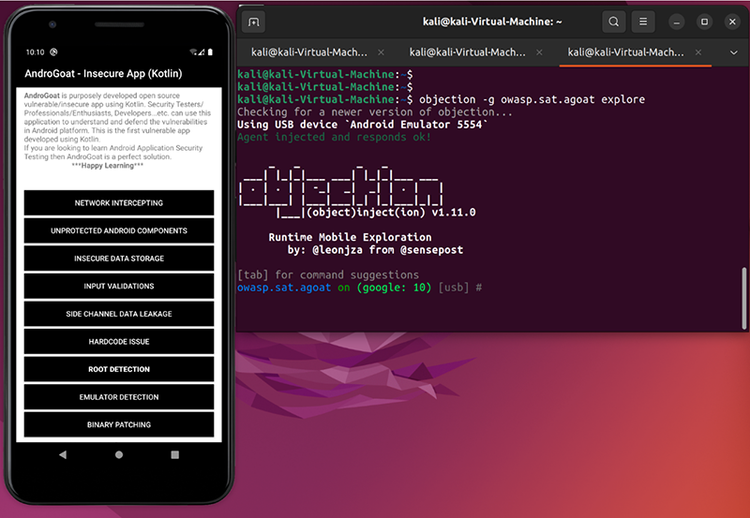Click the '***Happy Learning***' text

click(x=108, y=165)
